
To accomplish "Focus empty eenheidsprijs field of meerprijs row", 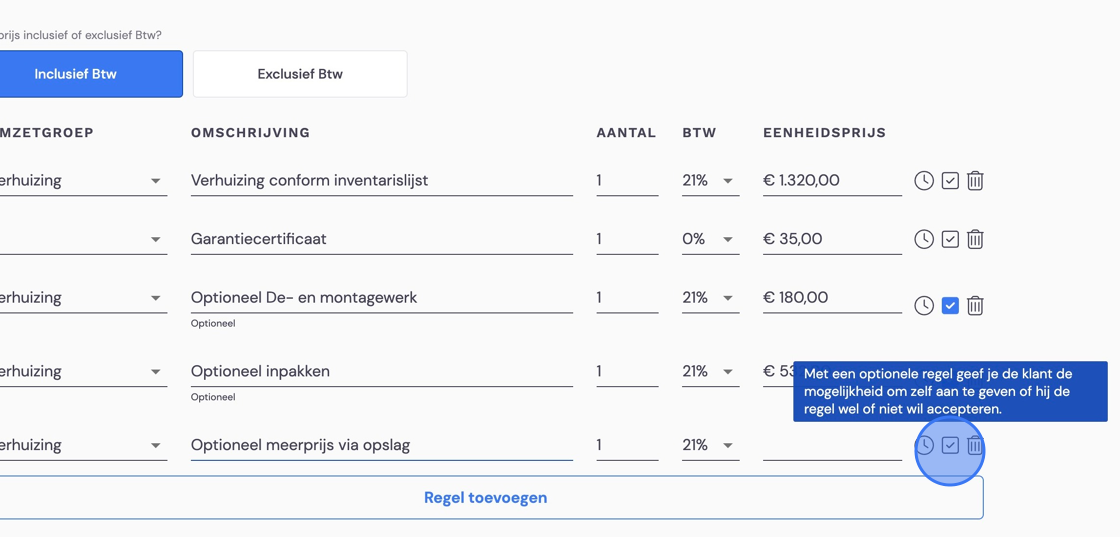I will click(x=832, y=446).
